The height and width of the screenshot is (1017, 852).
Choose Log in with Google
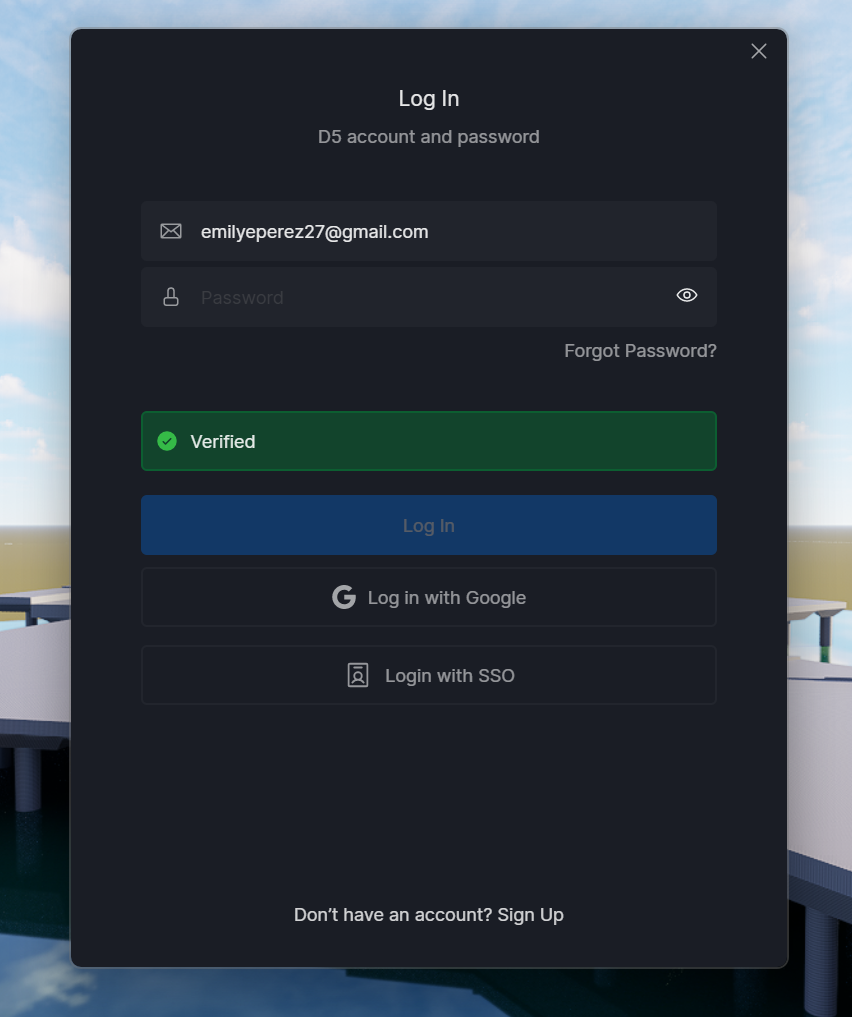pos(429,597)
